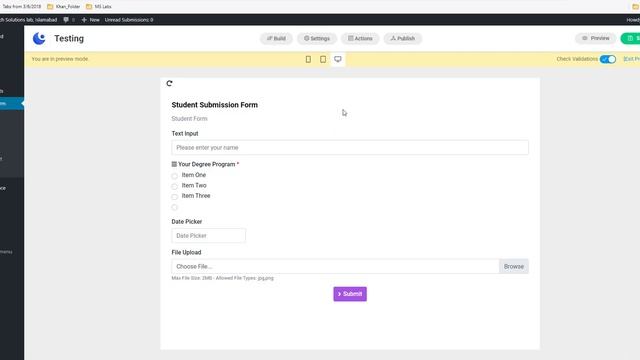Click New in the admin bar
The width and height of the screenshot is (640, 360).
[91, 20]
